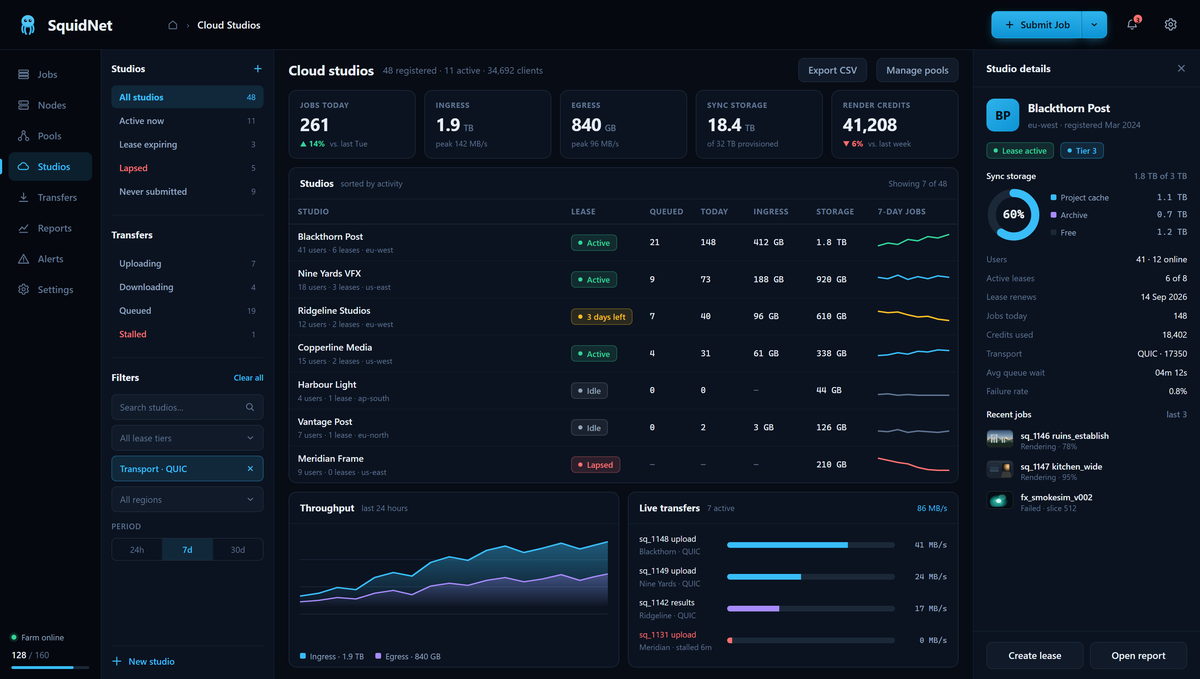The width and height of the screenshot is (1200, 679).
Task: Select the 24h period option
Action: 137,549
